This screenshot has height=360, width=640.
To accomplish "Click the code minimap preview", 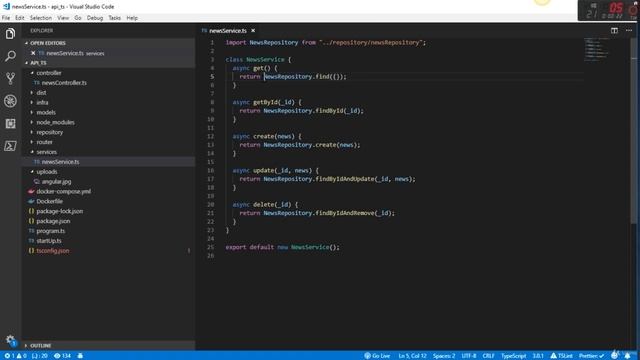I will click(596, 49).
